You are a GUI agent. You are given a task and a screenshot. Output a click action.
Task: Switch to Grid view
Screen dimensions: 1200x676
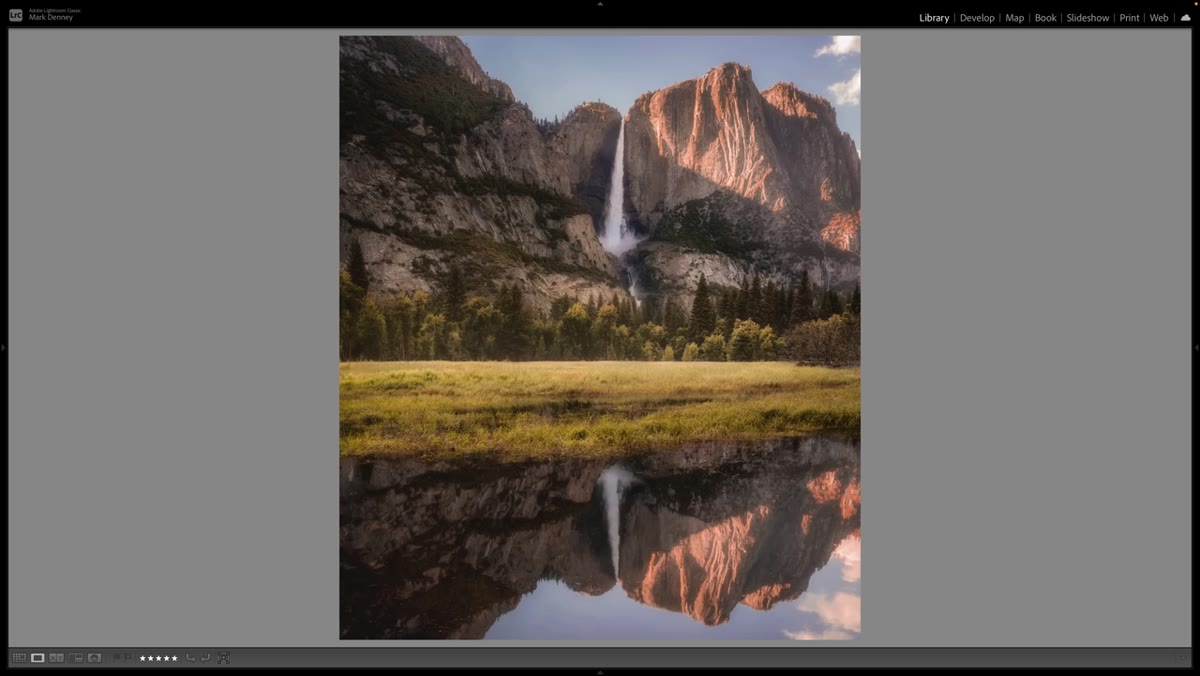pyautogui.click(x=19, y=658)
